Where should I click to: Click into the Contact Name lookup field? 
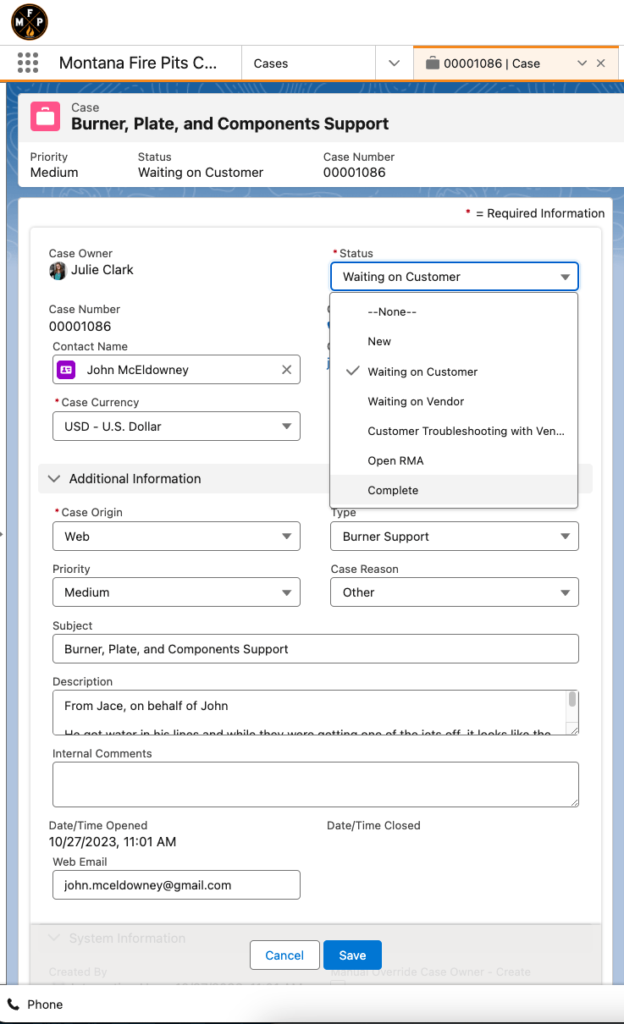click(176, 370)
